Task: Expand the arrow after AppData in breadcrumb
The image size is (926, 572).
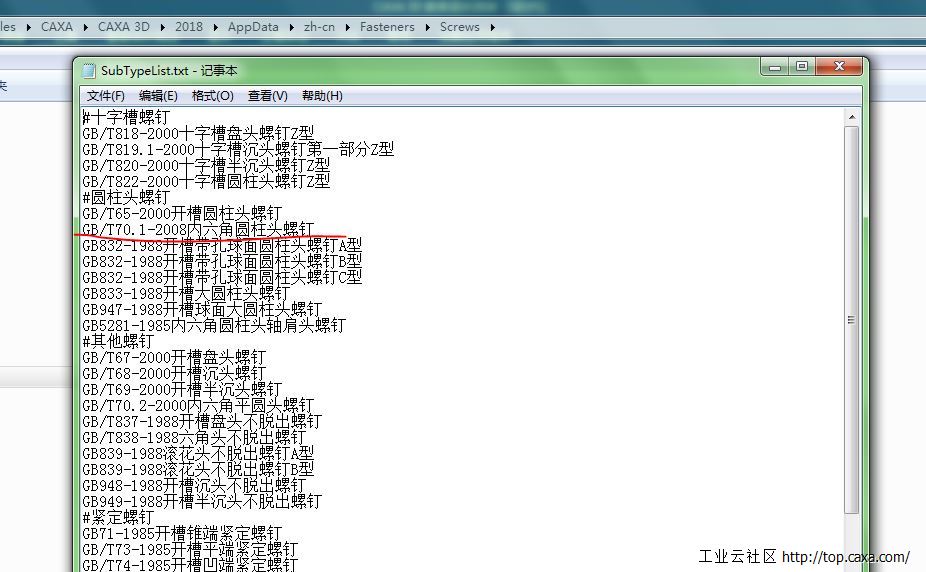Action: coord(291,27)
